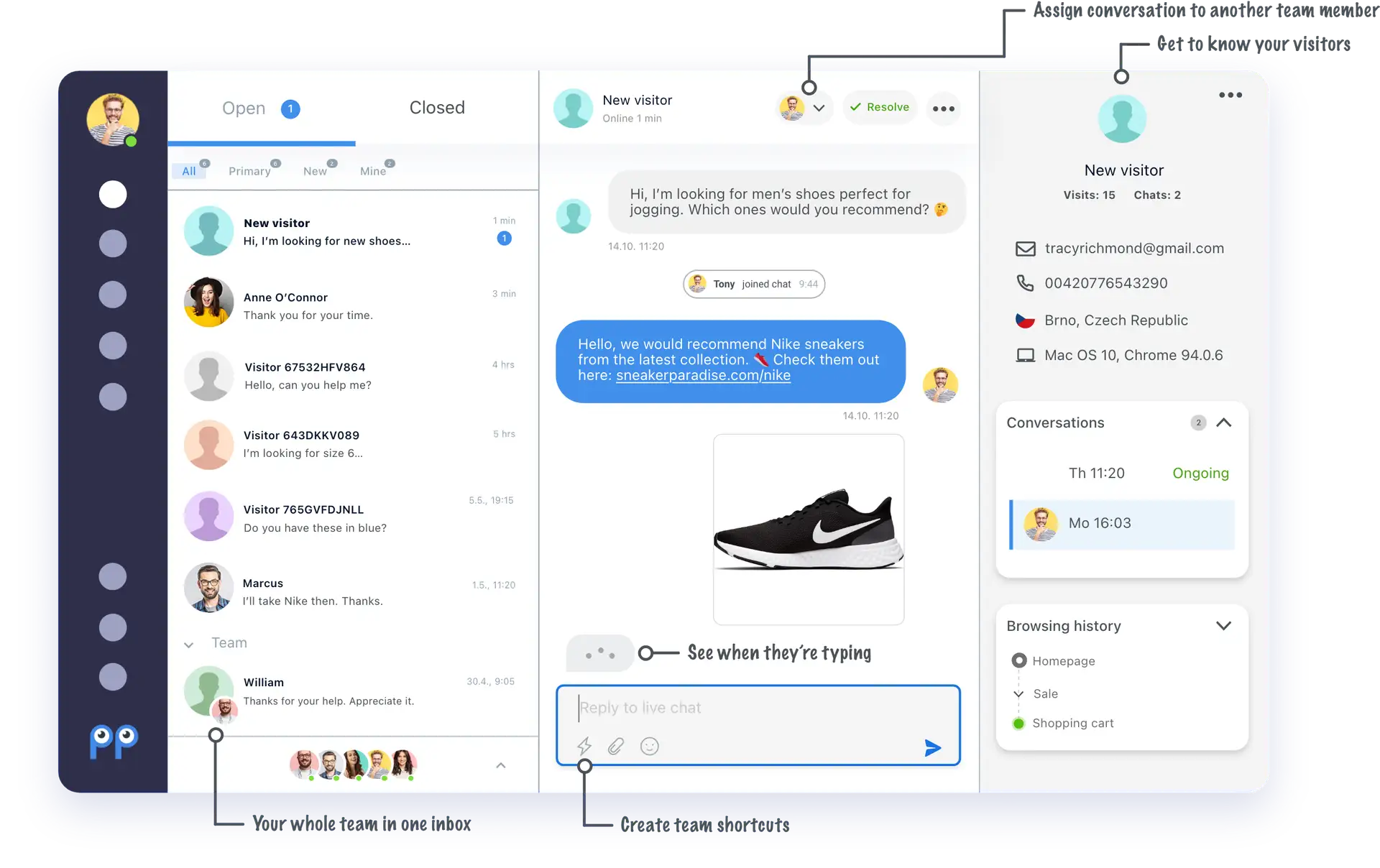Screen dimensions: 1380x868
Task: Open the sneakerparadise.com/nike link
Action: pos(703,375)
